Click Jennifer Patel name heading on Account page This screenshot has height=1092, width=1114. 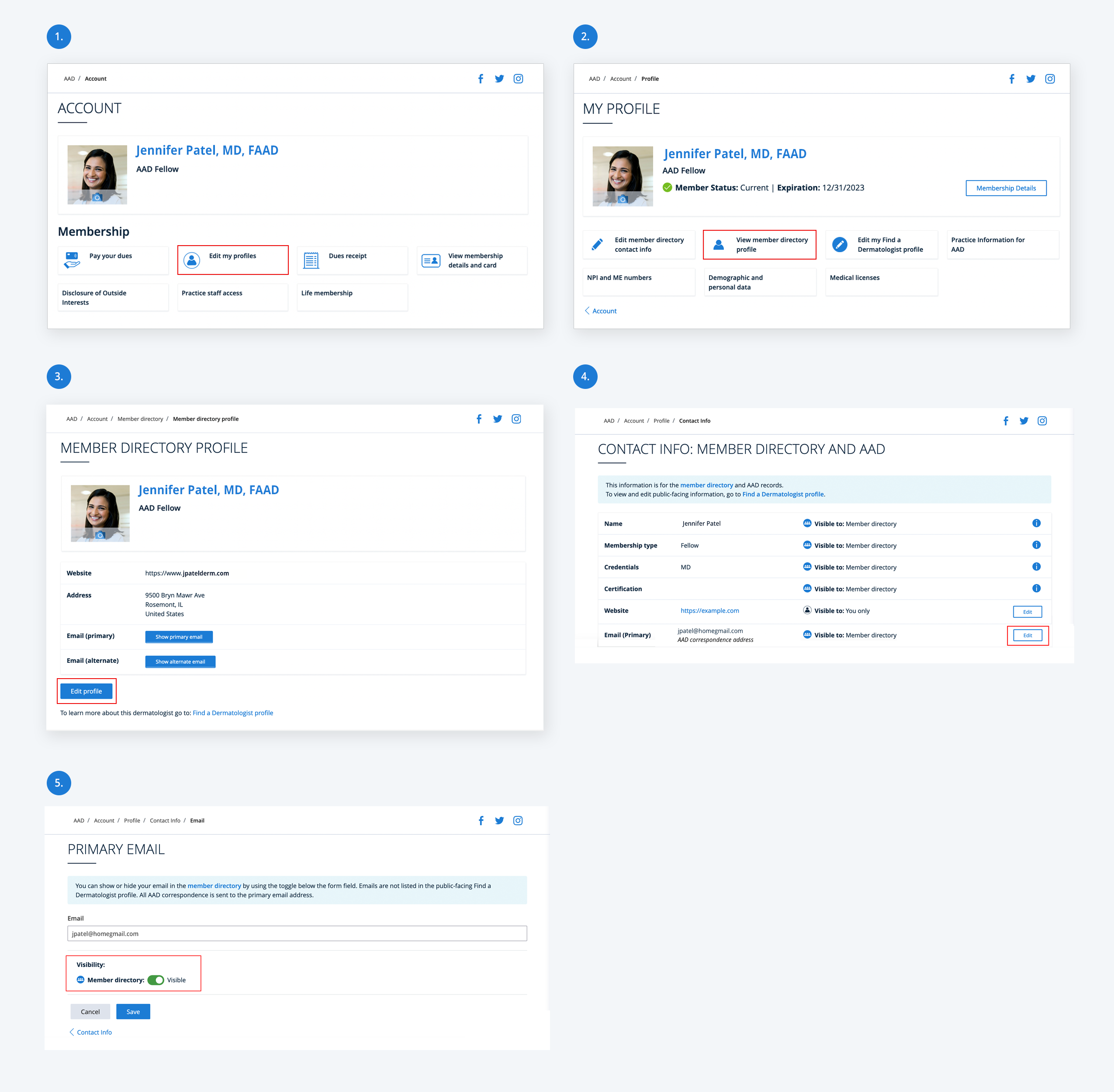207,150
